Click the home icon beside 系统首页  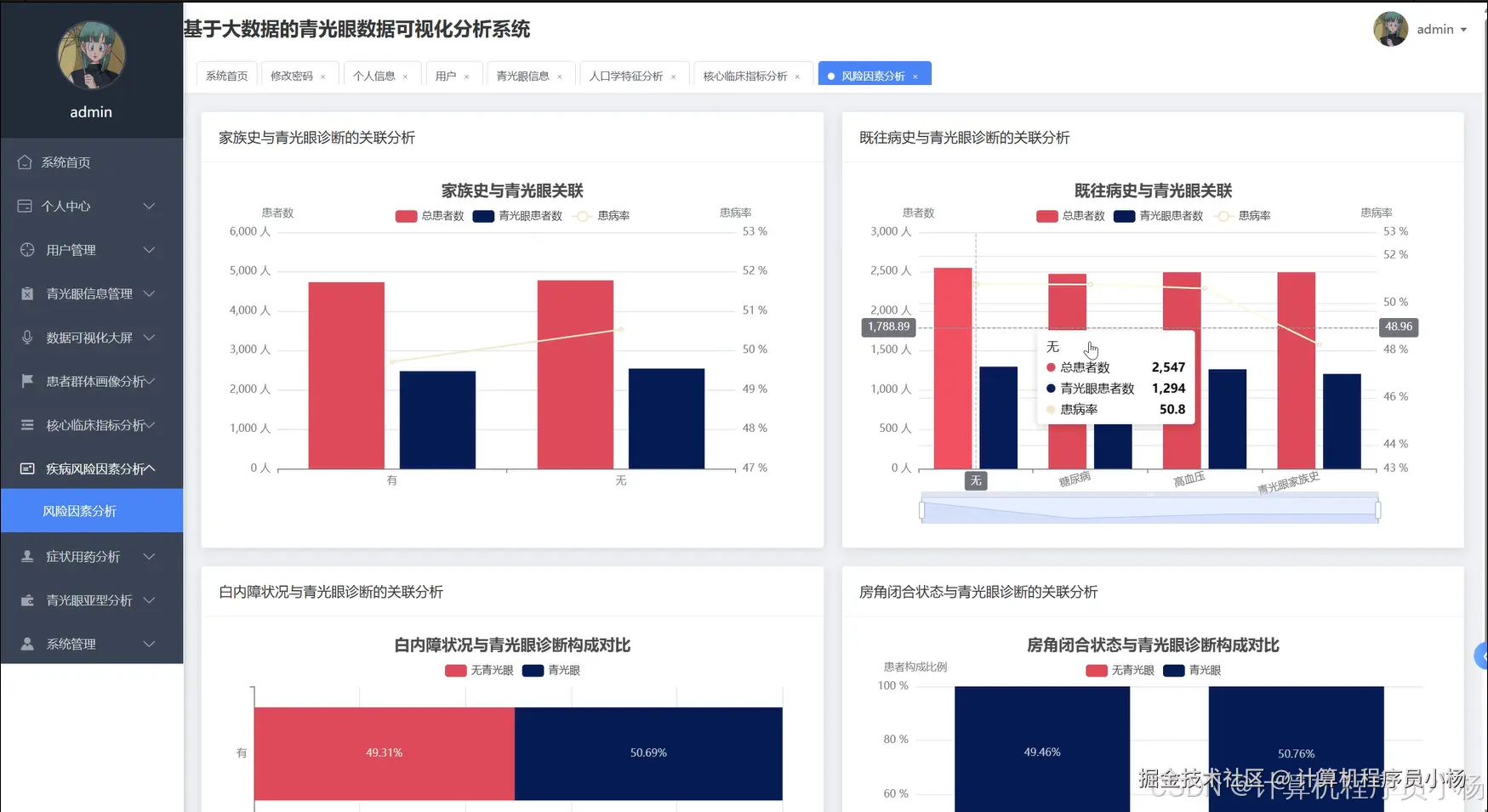coord(25,162)
